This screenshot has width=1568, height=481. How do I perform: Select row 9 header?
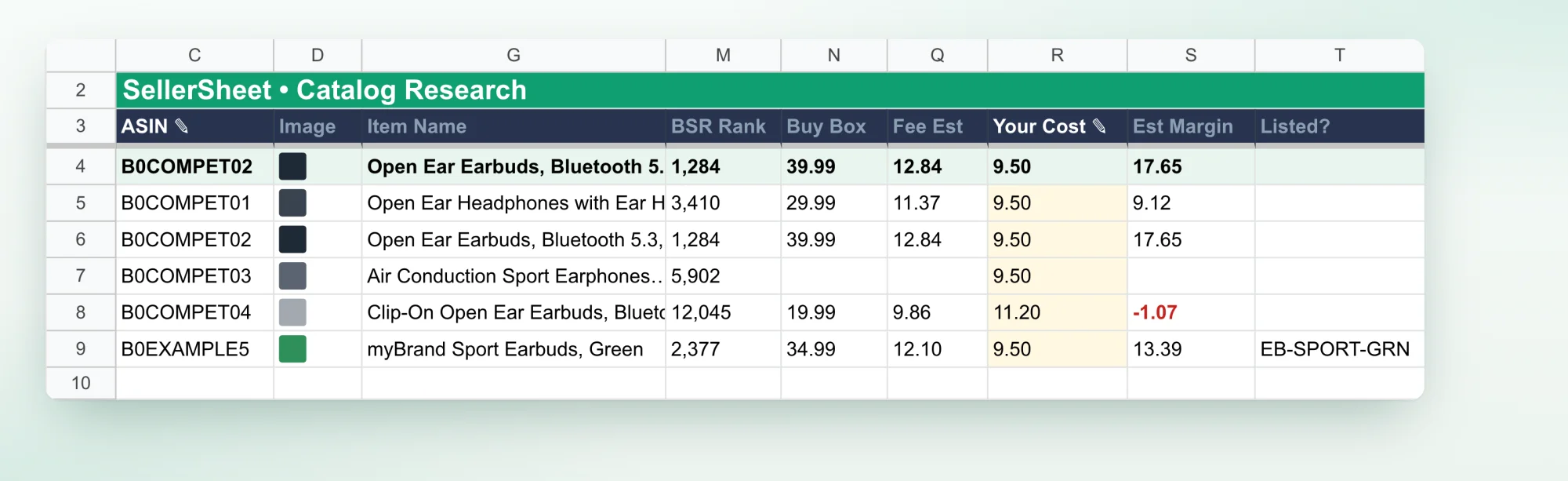tap(81, 348)
